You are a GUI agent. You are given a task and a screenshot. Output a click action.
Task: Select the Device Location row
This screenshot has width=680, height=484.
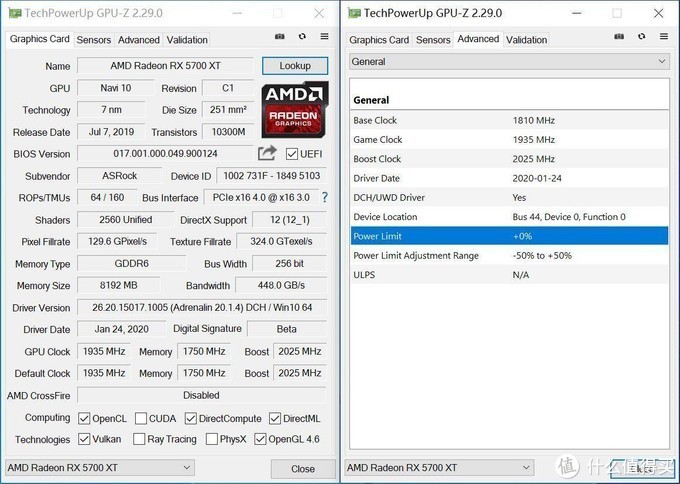pyautogui.click(x=509, y=217)
